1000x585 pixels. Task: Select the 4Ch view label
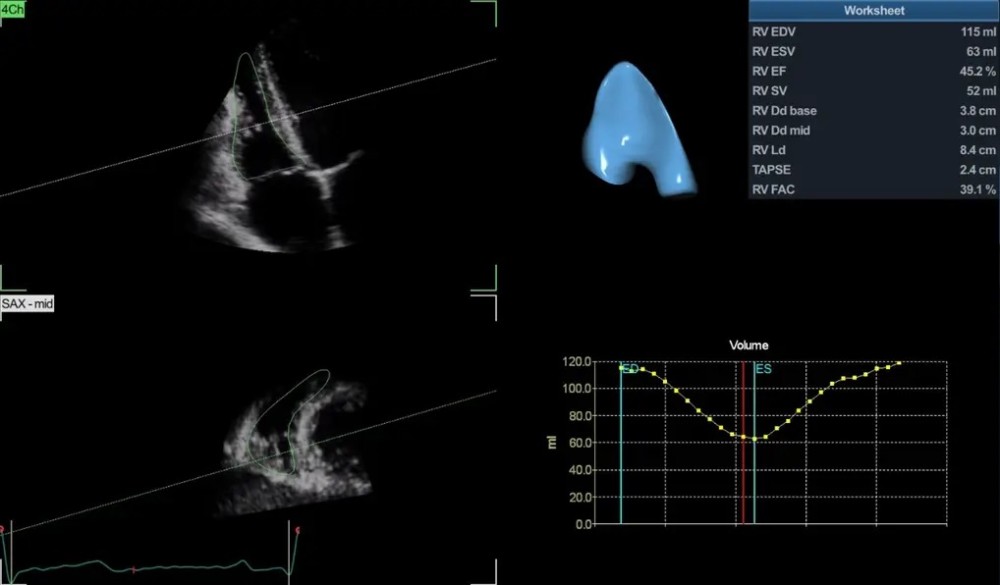click(14, 7)
